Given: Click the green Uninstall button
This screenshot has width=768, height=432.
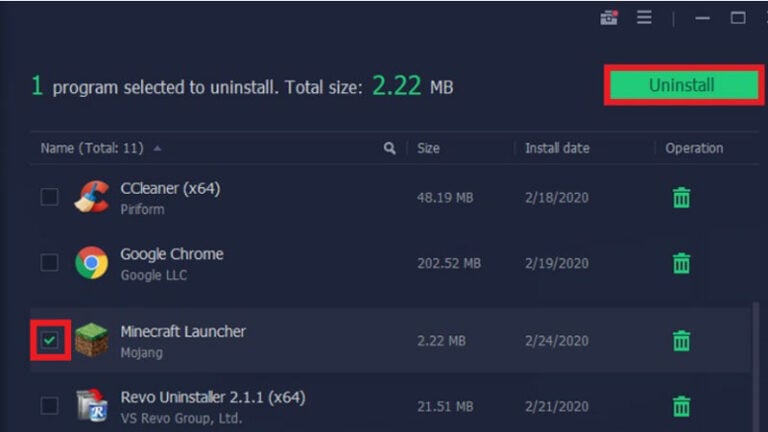Looking at the screenshot, I should tap(681, 85).
